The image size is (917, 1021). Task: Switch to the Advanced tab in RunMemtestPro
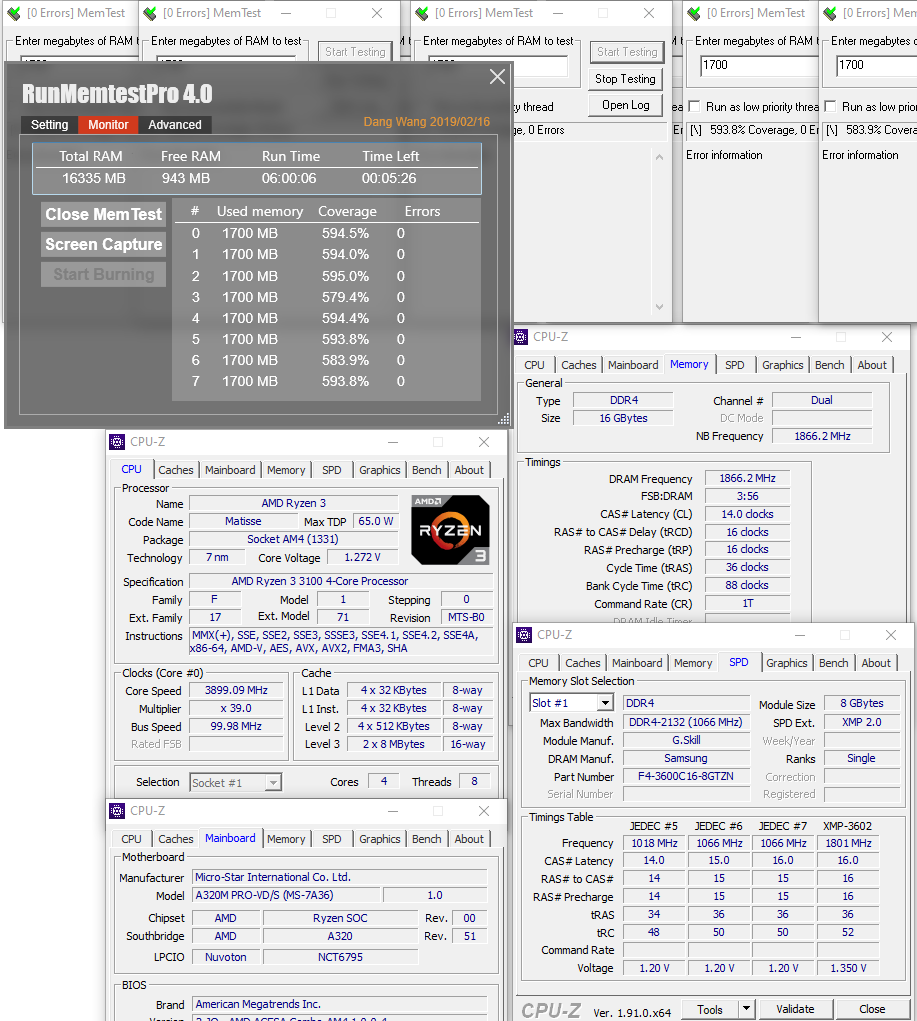[x=175, y=125]
